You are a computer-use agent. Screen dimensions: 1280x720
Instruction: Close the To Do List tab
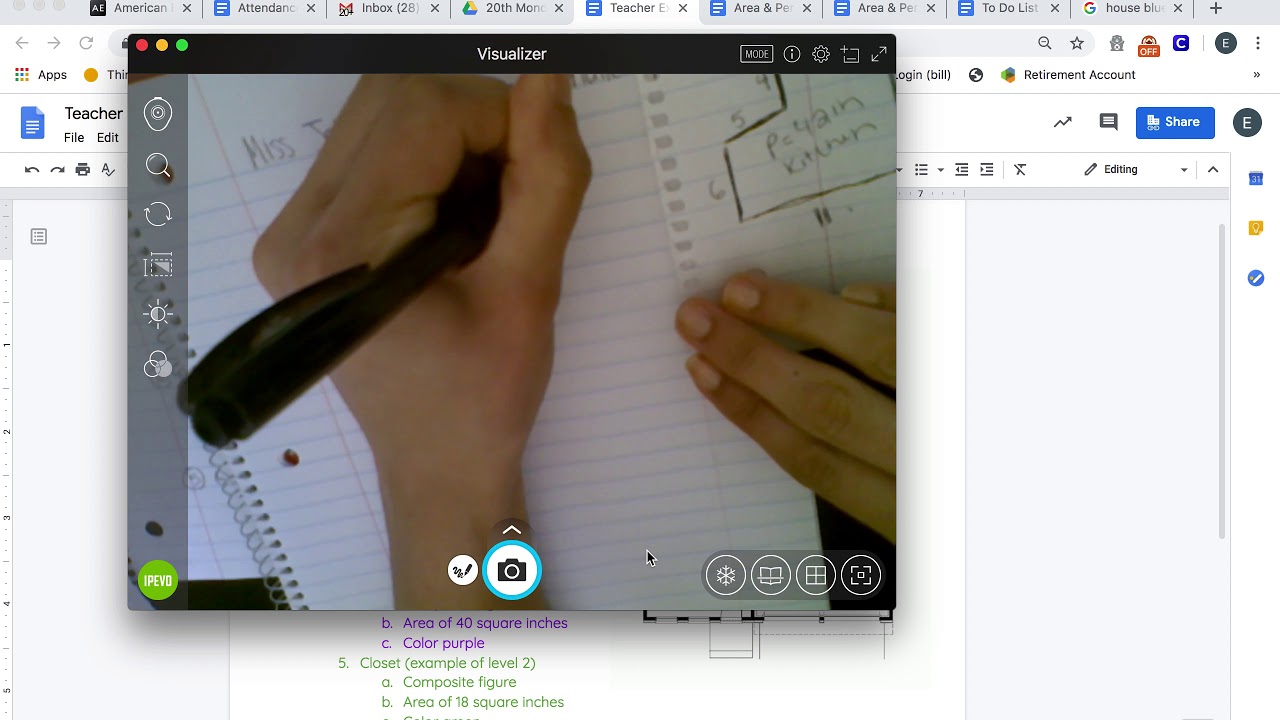pyautogui.click(x=1054, y=9)
